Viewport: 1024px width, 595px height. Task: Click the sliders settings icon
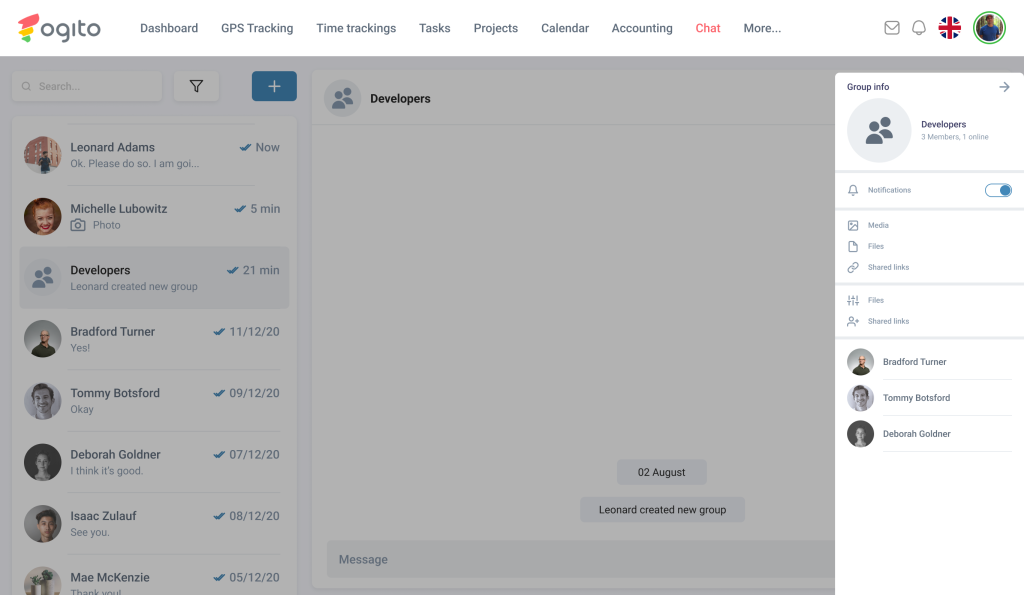click(x=853, y=301)
